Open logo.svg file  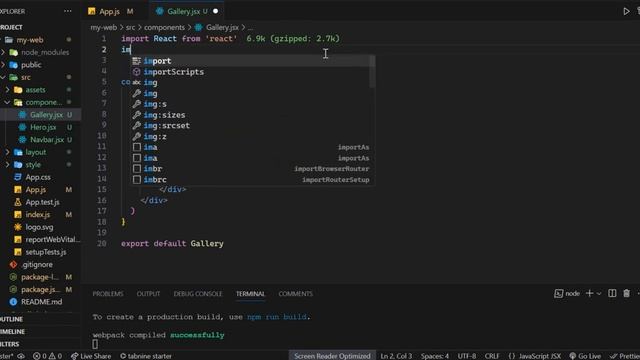point(39,227)
